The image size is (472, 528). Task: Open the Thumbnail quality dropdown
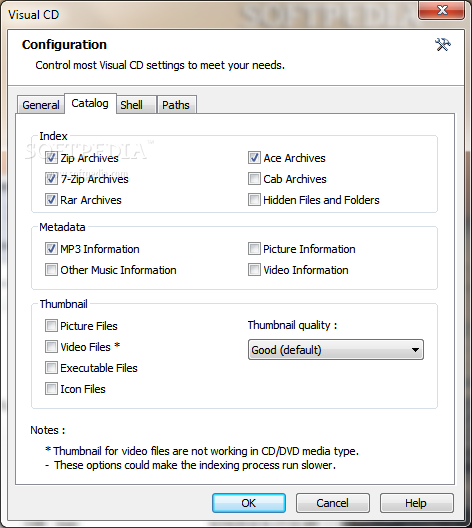336,350
